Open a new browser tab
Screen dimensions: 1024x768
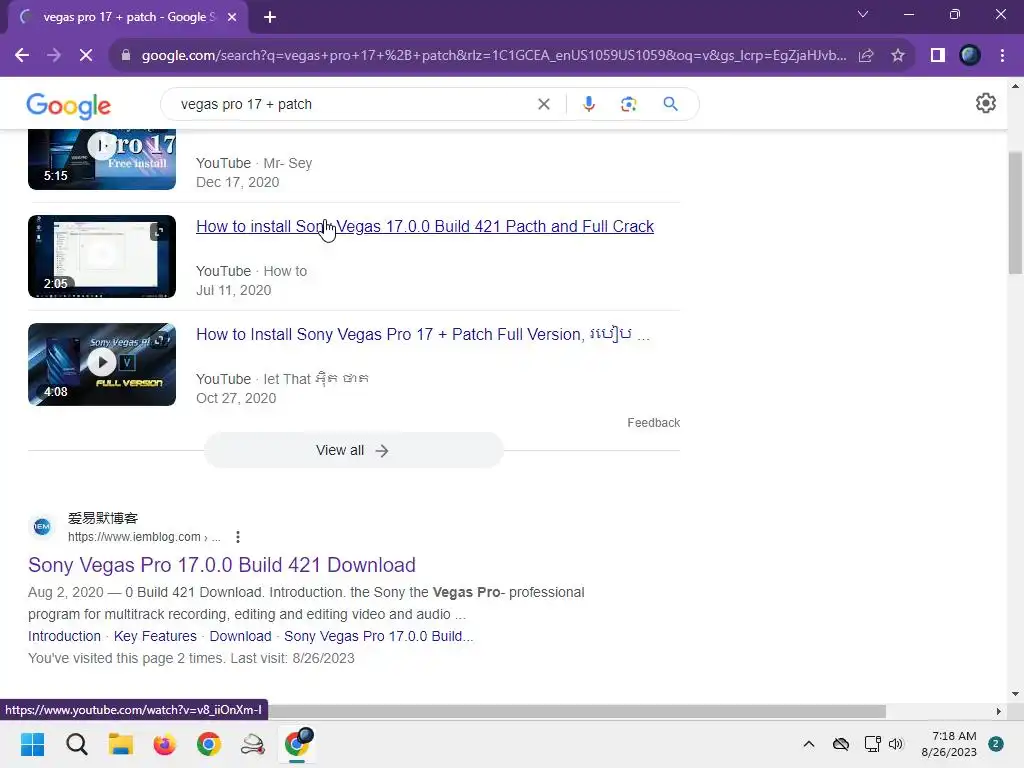270,17
